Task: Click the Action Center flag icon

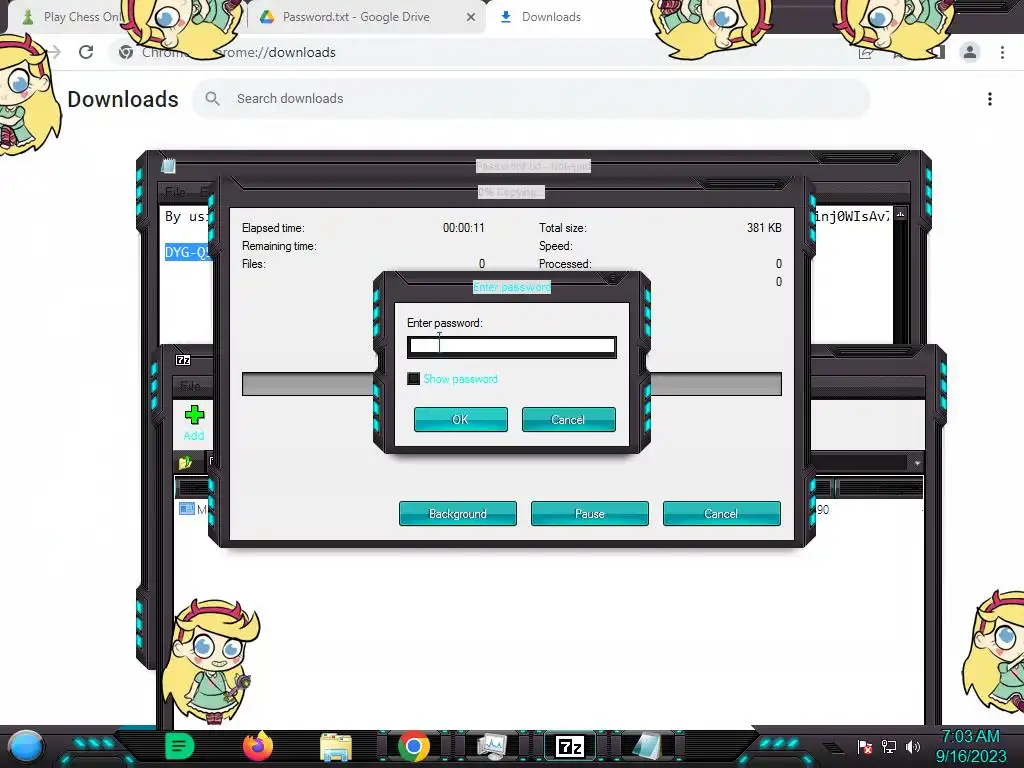Action: pos(865,747)
